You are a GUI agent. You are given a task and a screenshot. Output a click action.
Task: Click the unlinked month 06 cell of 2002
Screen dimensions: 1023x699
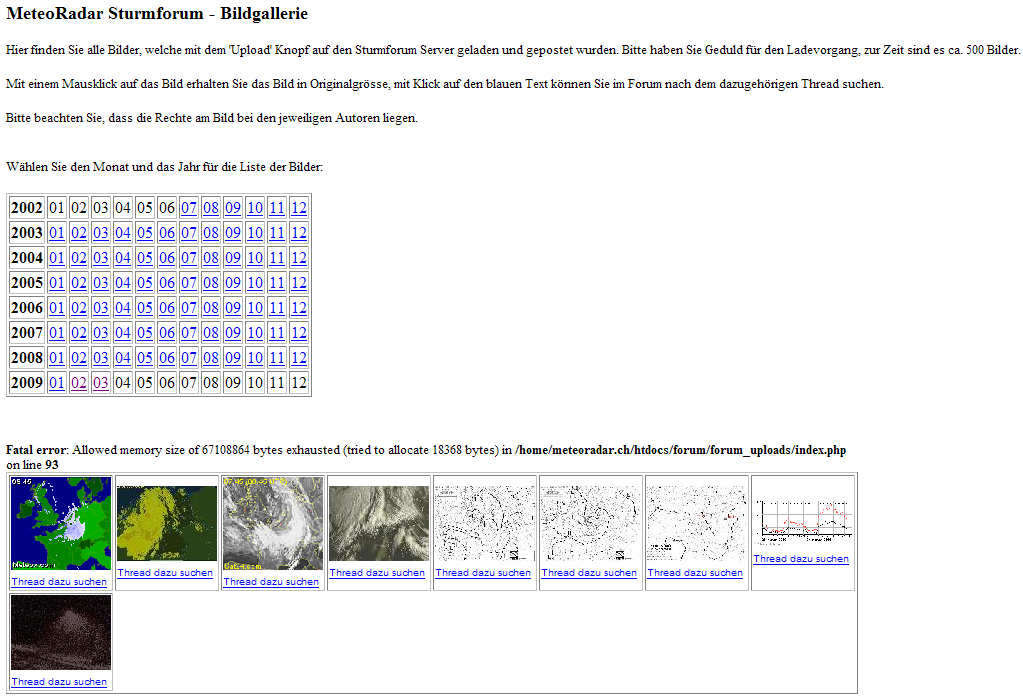167,208
